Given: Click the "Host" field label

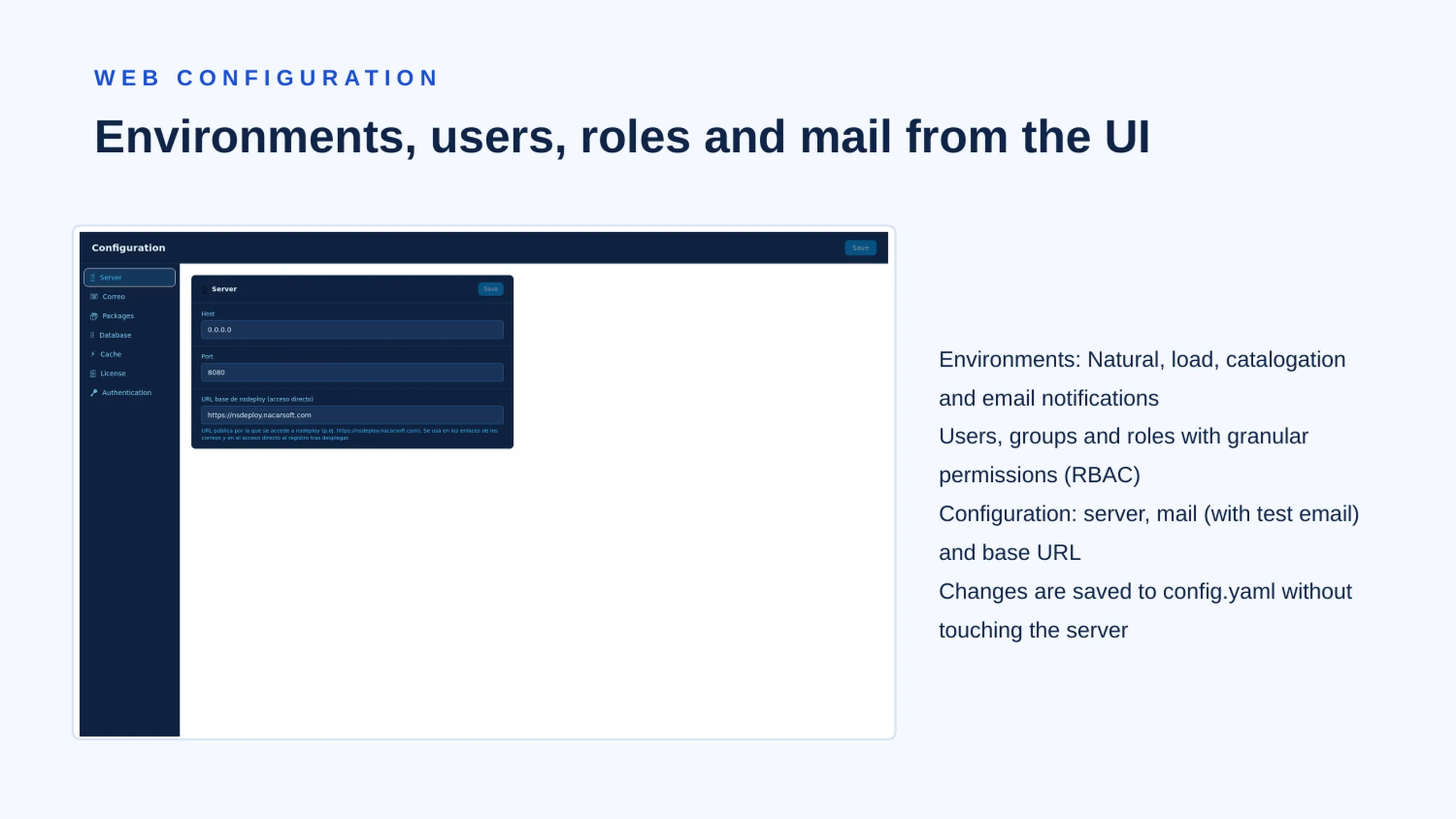Looking at the screenshot, I should pos(208,314).
